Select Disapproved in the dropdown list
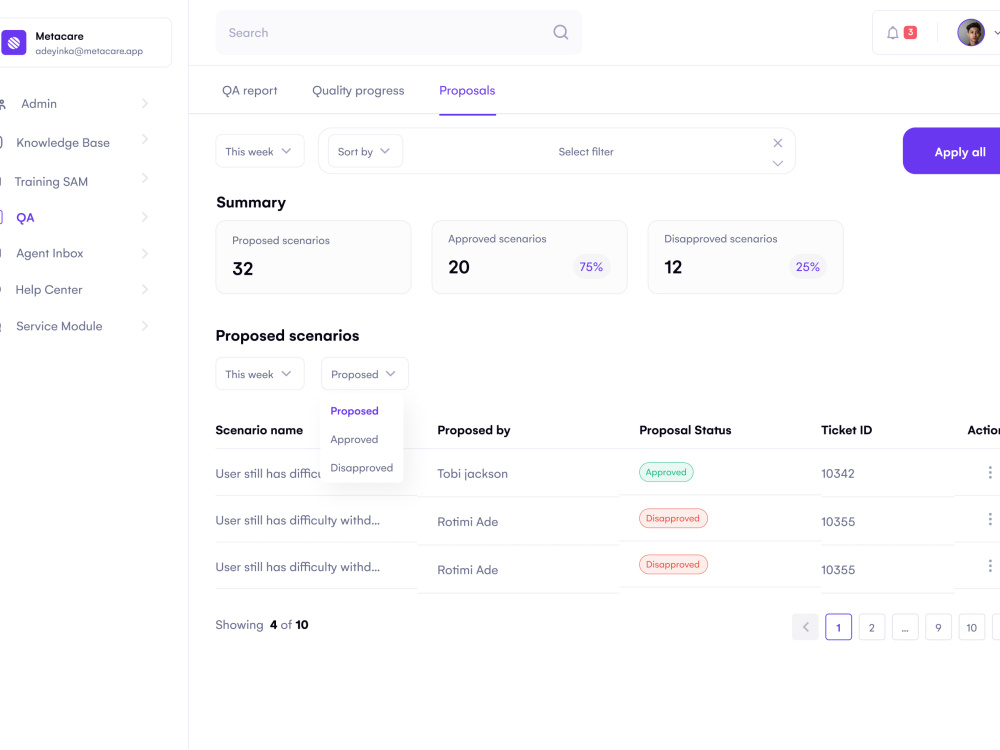This screenshot has height=750, width=1000. click(362, 467)
